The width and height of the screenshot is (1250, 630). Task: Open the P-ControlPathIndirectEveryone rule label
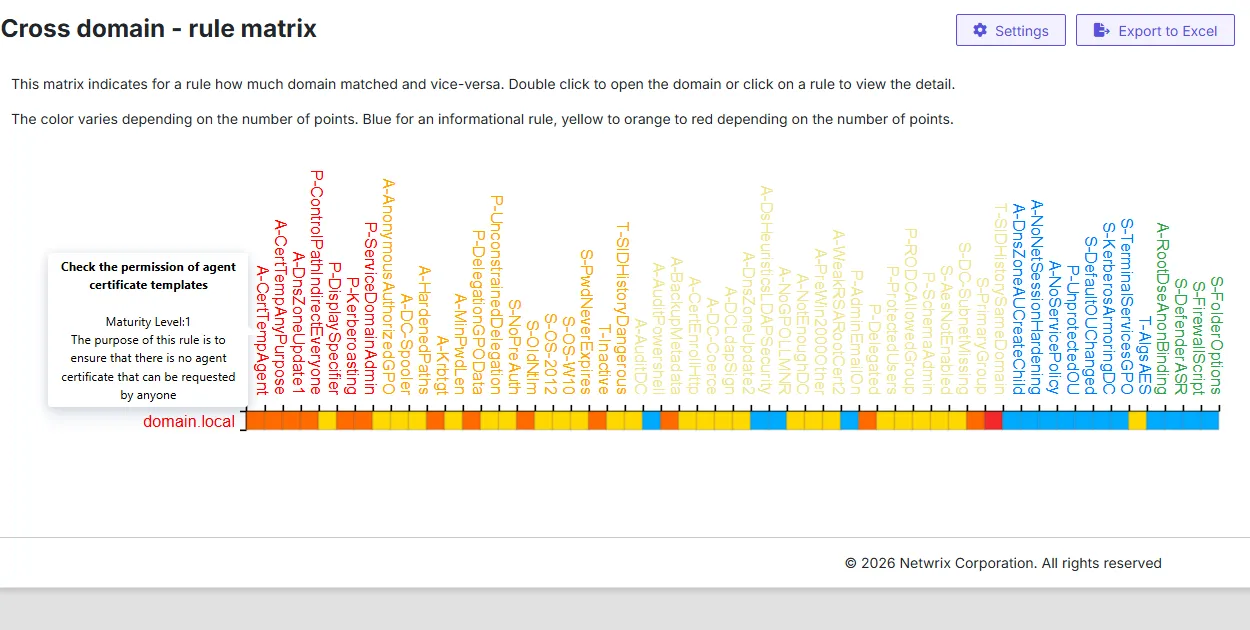316,282
